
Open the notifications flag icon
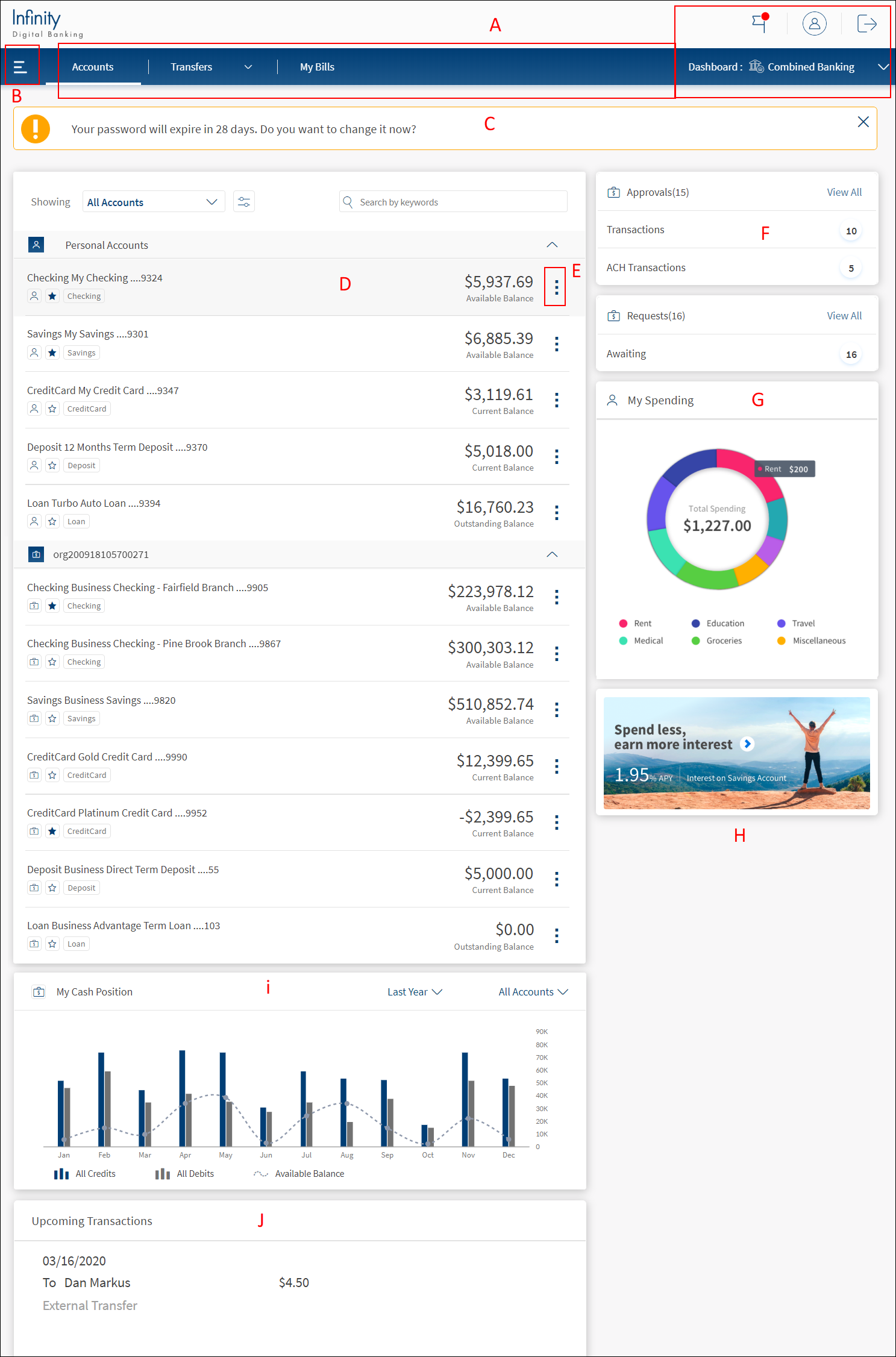click(760, 24)
